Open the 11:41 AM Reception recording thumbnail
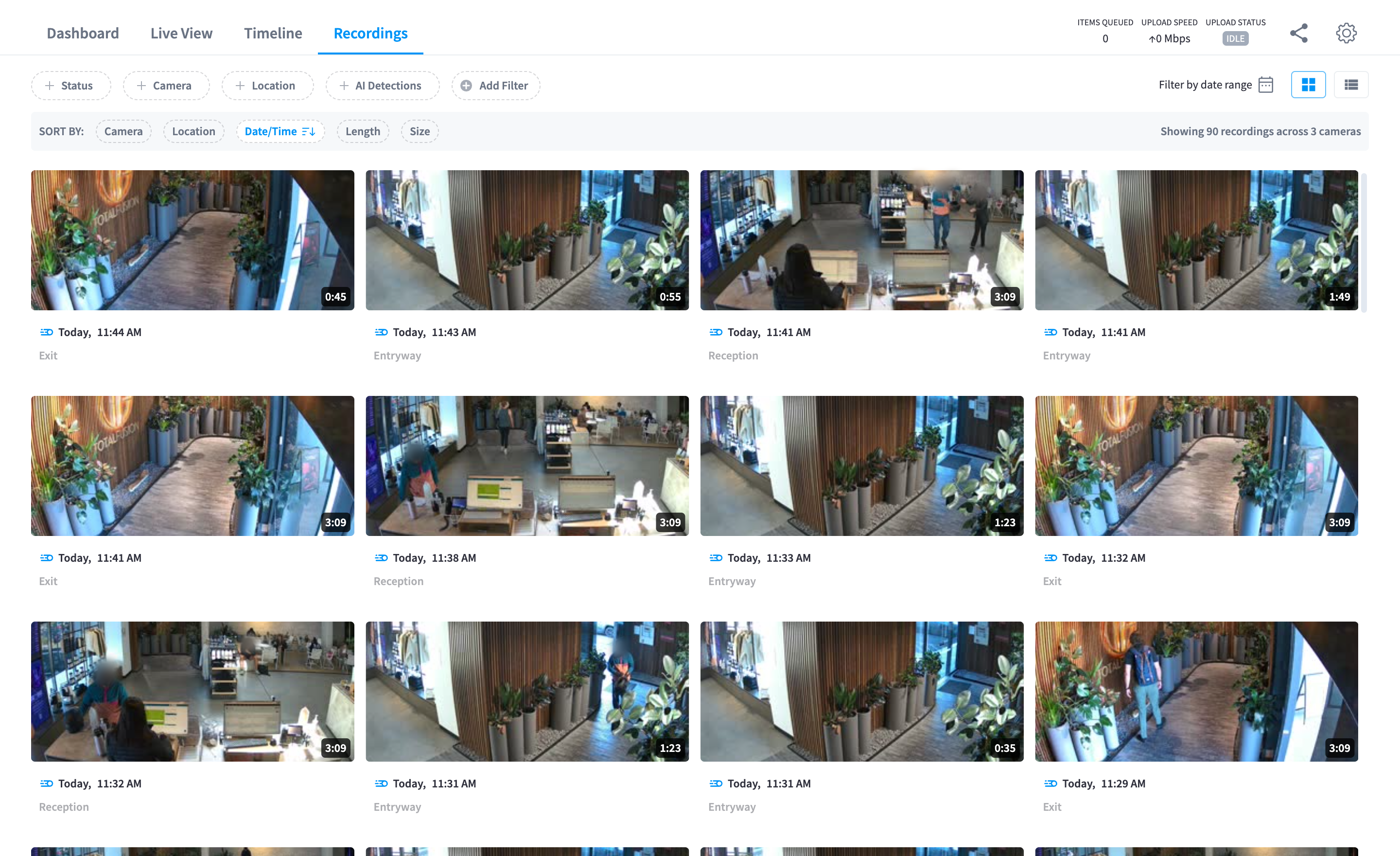The image size is (1400, 856). click(862, 240)
